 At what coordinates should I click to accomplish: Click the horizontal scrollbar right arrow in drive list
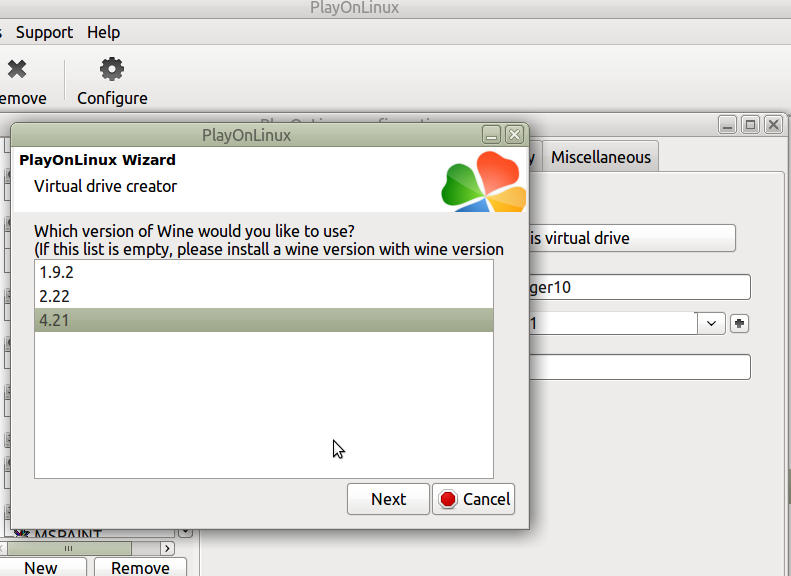click(167, 548)
